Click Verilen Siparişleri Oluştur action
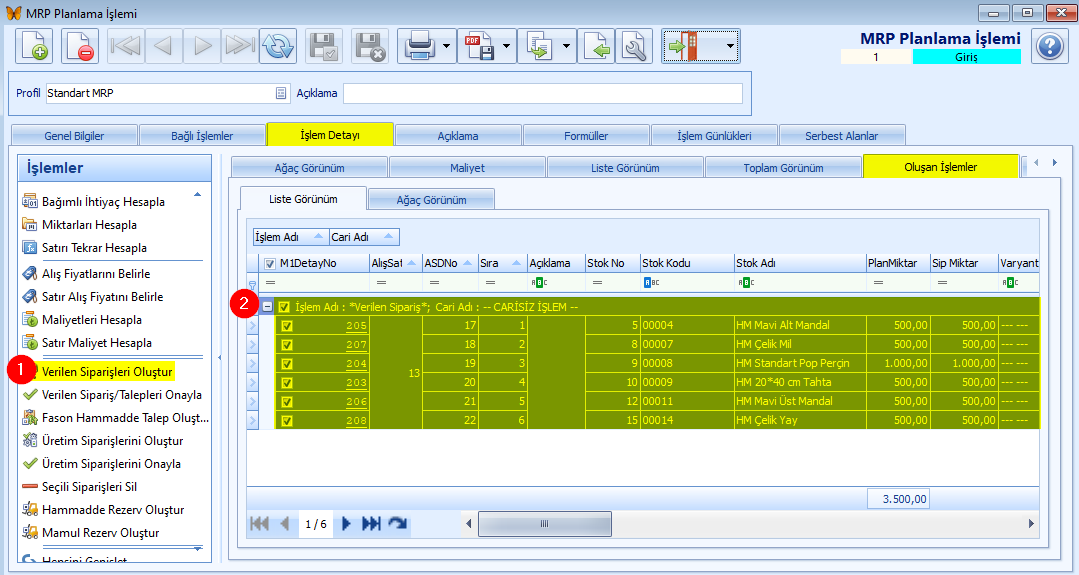 107,372
